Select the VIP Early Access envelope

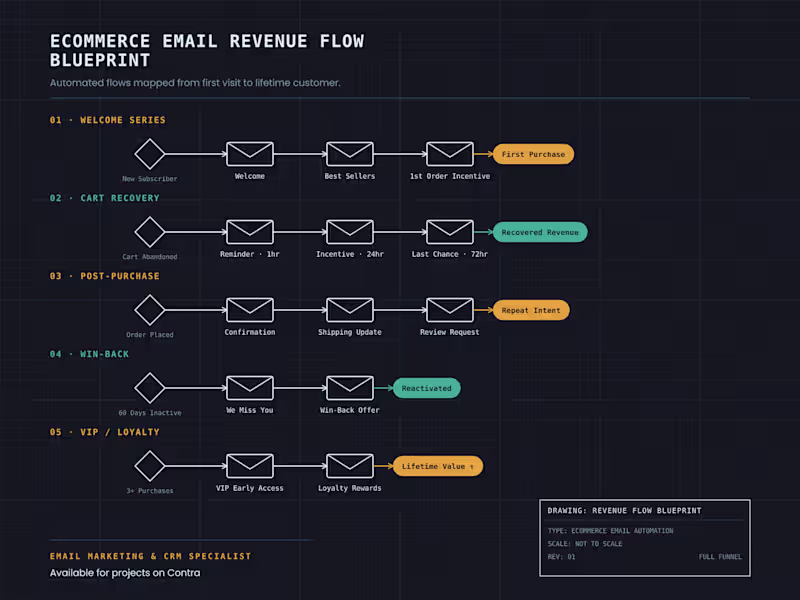pos(249,466)
